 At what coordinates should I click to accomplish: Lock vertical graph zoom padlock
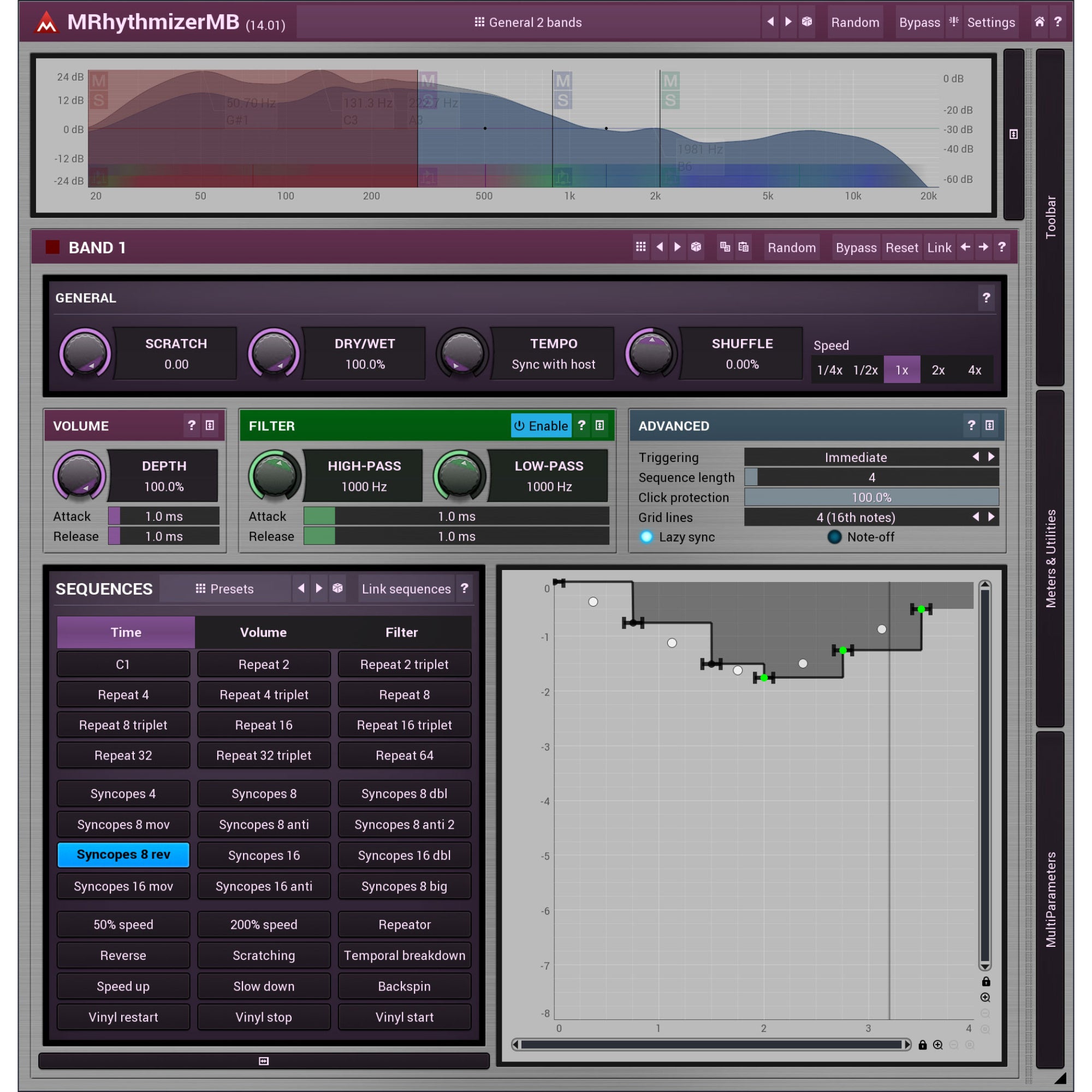coord(985,982)
